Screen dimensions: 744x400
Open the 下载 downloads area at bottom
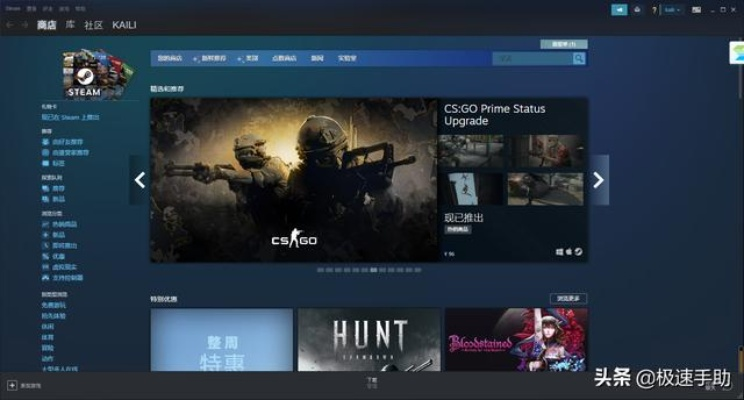coord(372,382)
